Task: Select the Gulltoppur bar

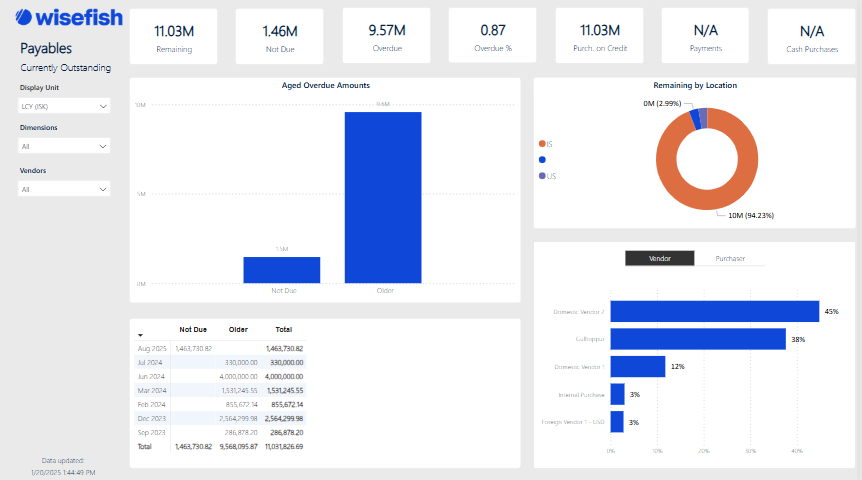Action: tap(698, 339)
